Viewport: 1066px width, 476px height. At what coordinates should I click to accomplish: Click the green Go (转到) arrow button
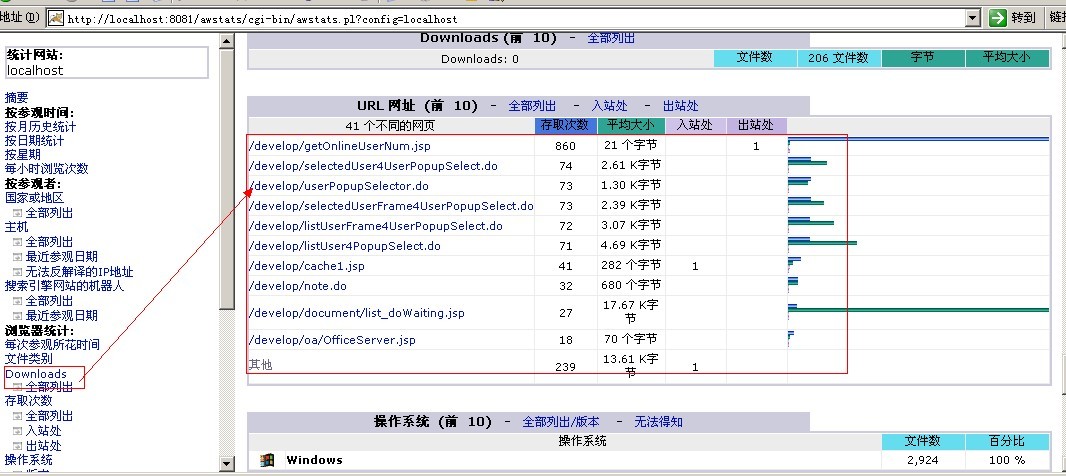(998, 18)
